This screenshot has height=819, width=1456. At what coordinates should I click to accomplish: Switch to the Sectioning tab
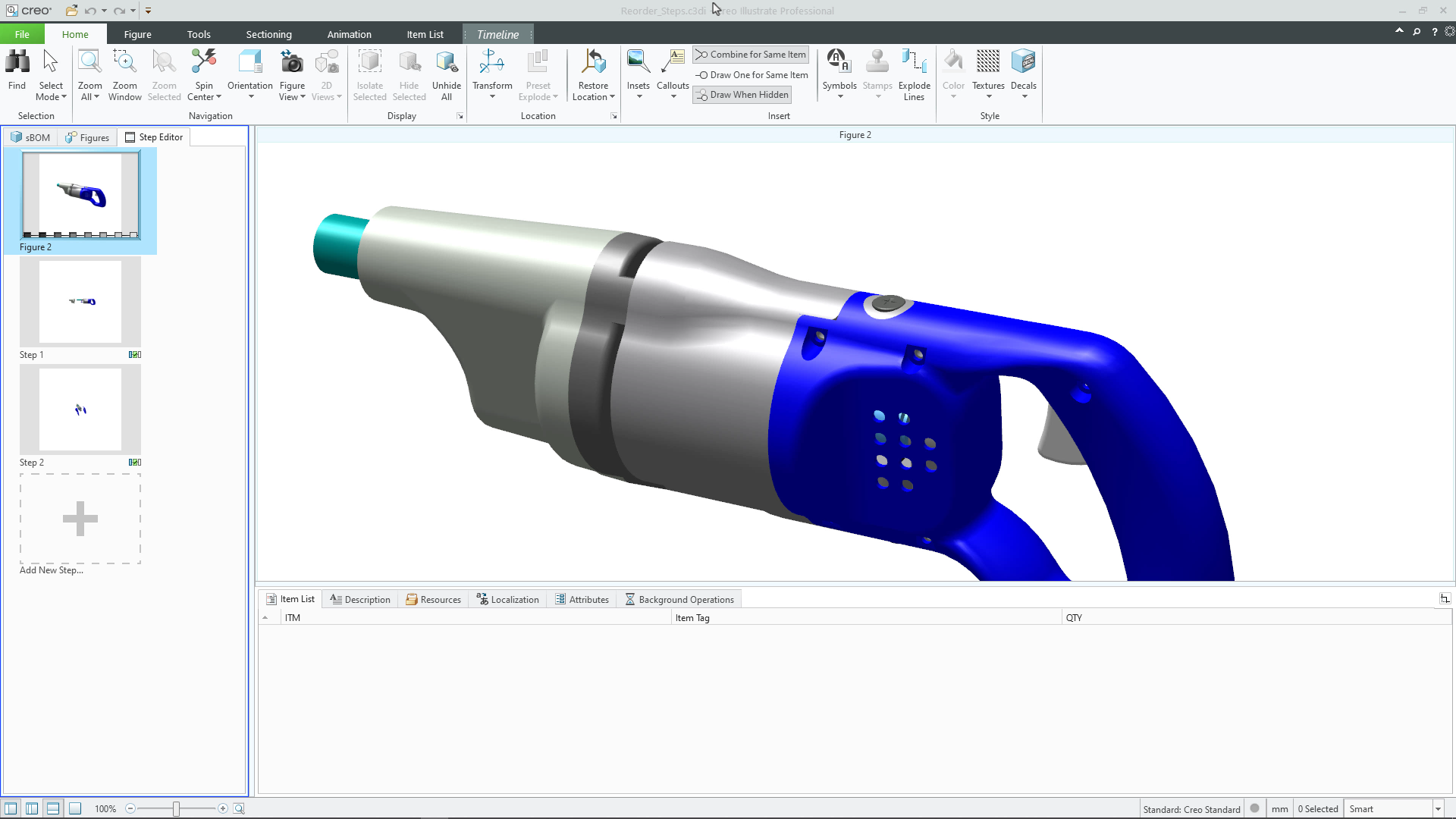click(x=268, y=34)
